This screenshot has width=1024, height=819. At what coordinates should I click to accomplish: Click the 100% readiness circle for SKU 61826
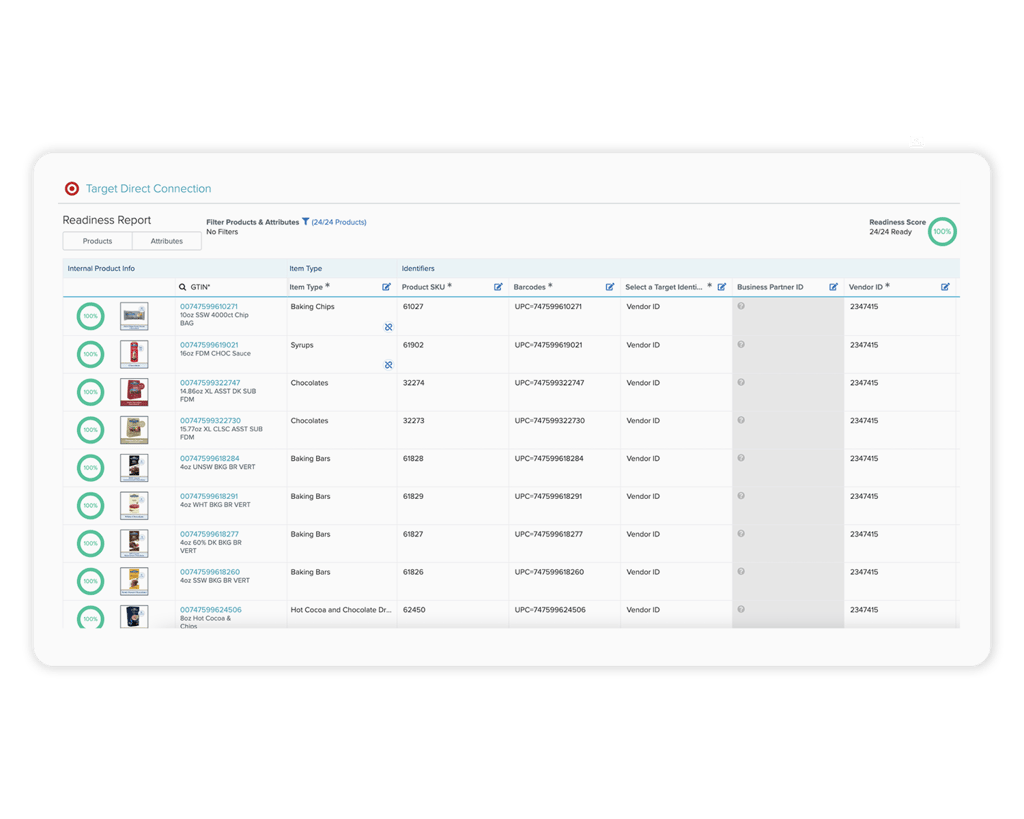[x=91, y=581]
